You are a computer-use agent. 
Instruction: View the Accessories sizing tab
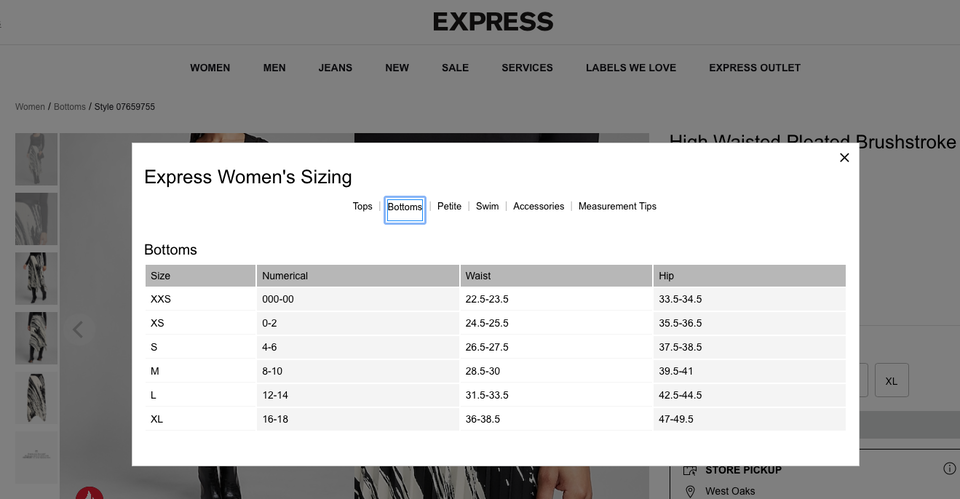coord(538,207)
